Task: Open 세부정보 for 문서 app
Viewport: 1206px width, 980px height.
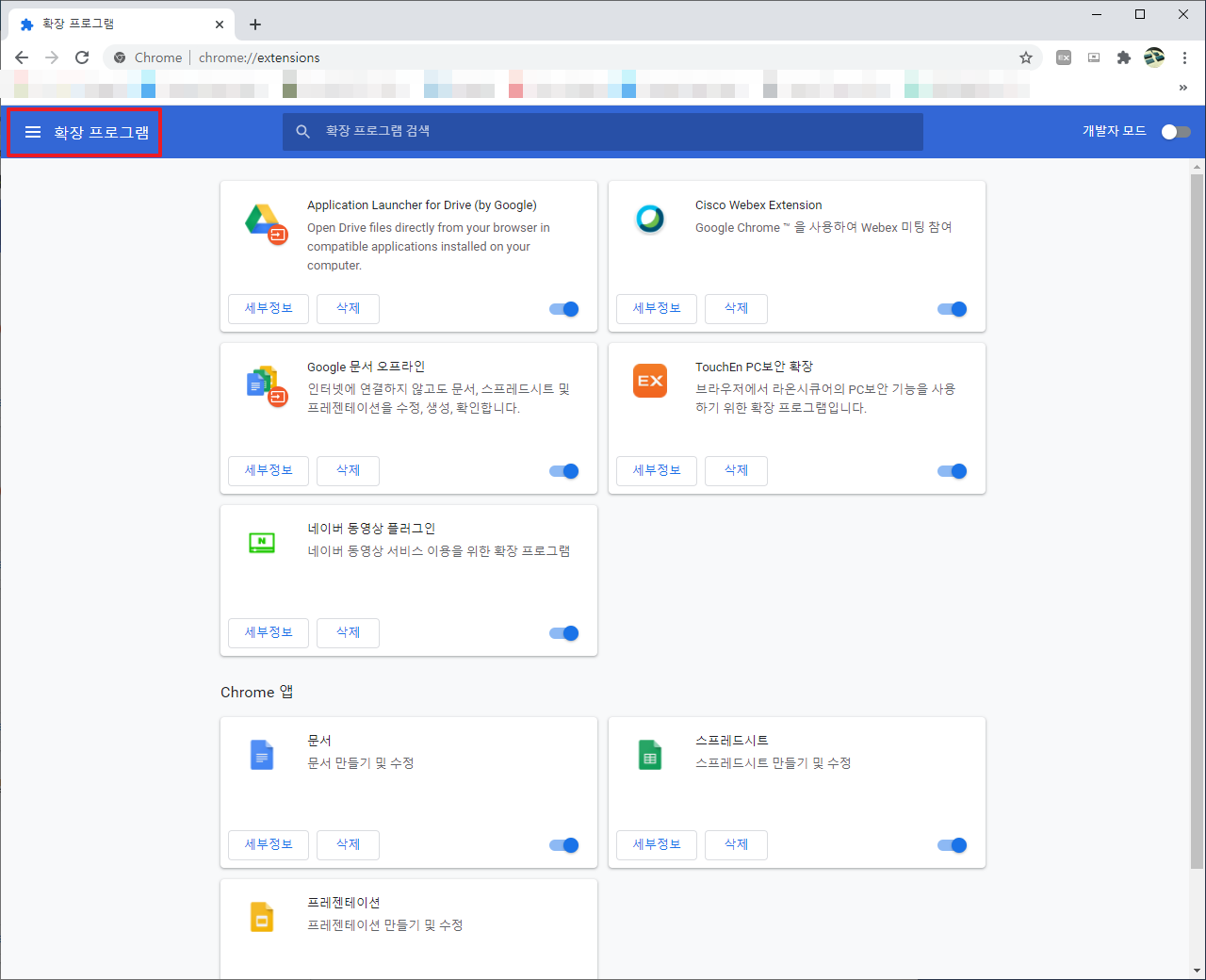Action: 269,845
